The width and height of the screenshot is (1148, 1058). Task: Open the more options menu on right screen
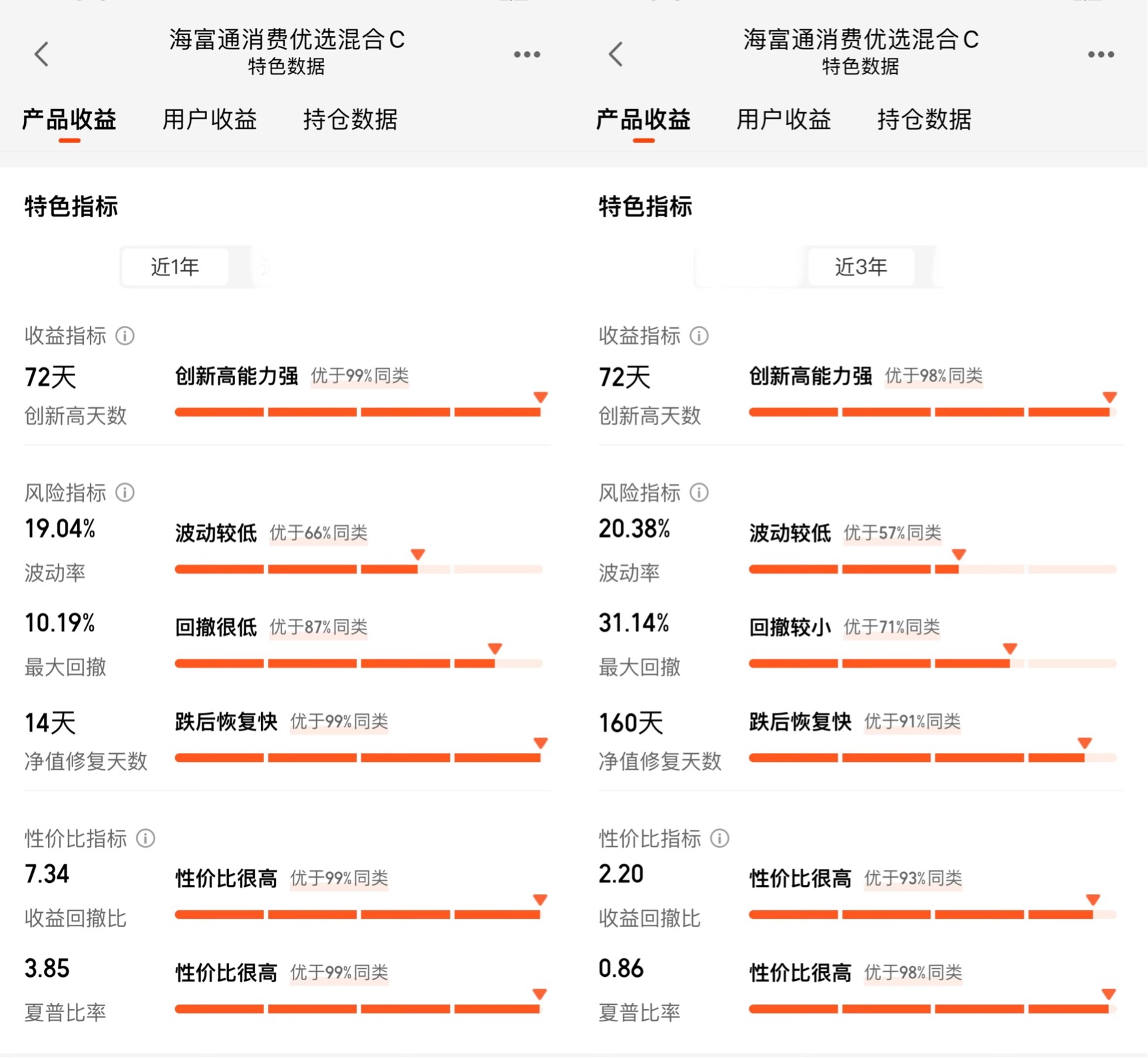[1101, 55]
